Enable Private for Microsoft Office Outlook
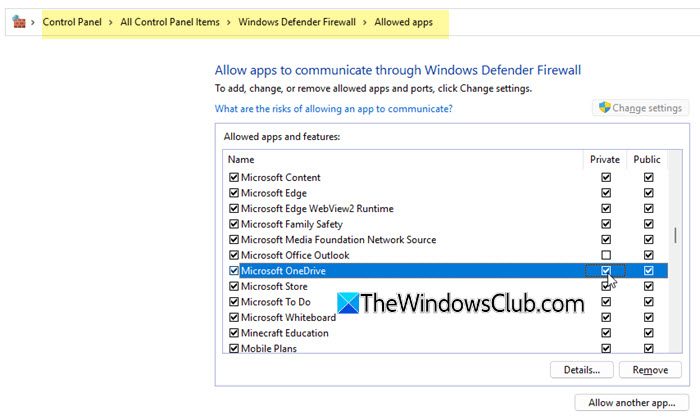 point(606,255)
